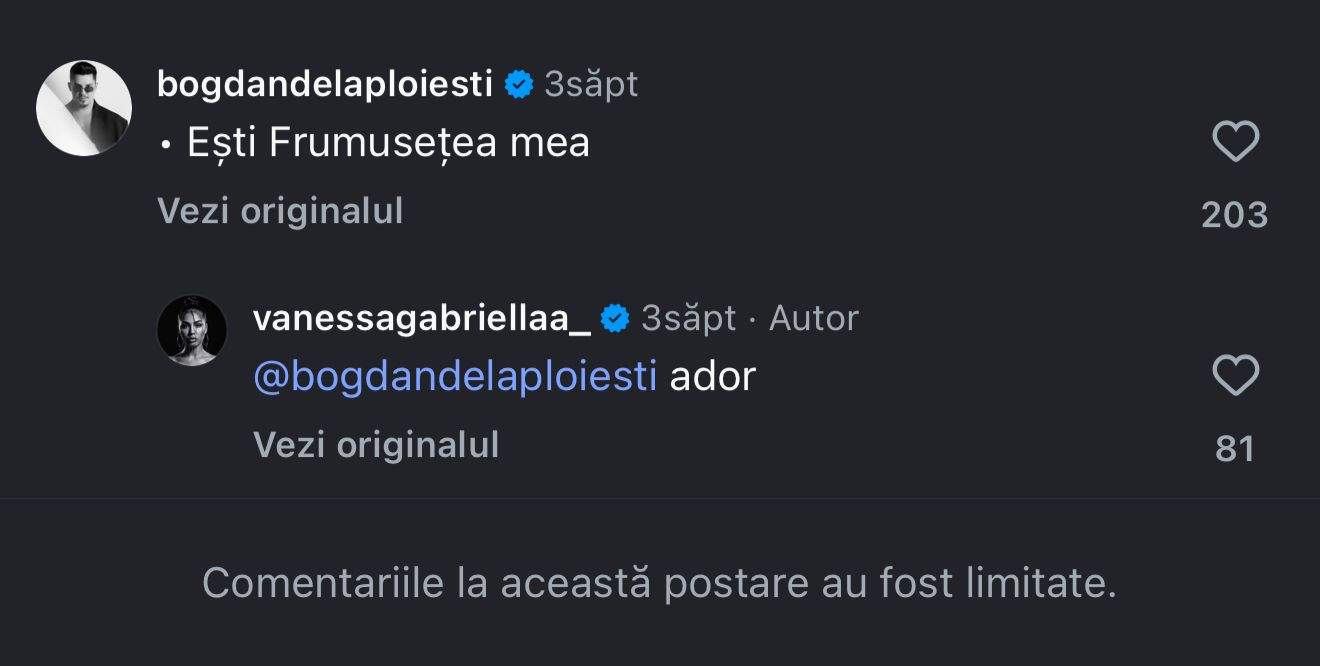Viewport: 1320px width, 666px height.
Task: Click the Autor label on the reply
Action: (812, 318)
